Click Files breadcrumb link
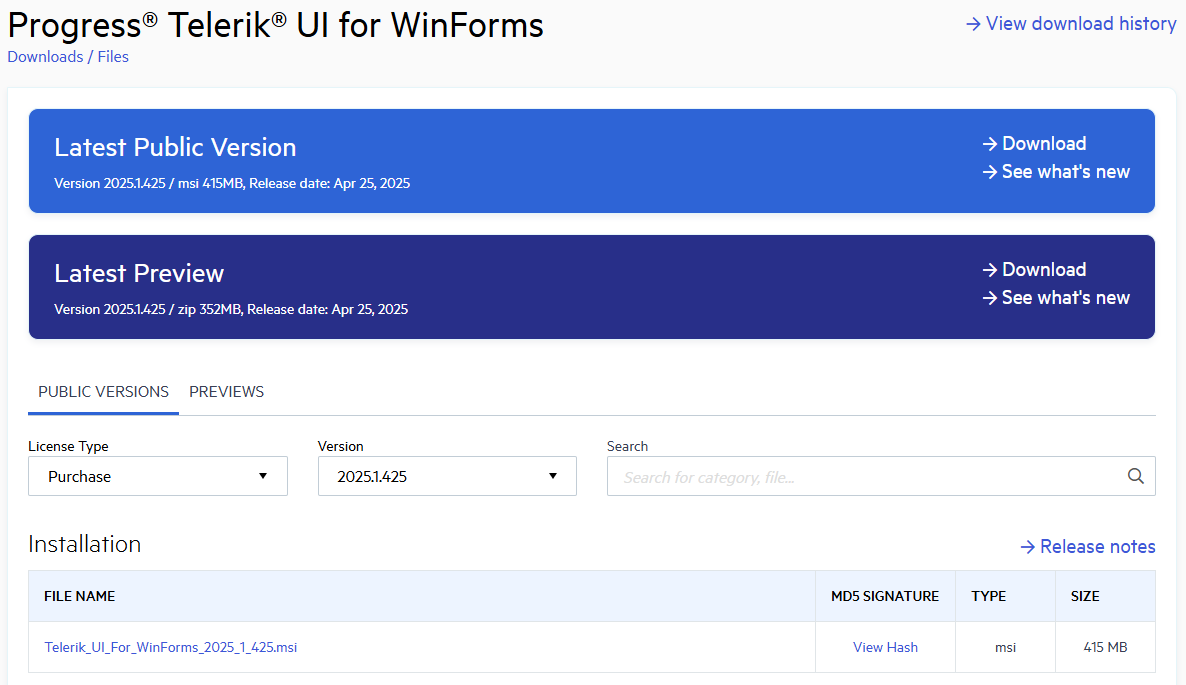The image size is (1186, 685). [113, 57]
